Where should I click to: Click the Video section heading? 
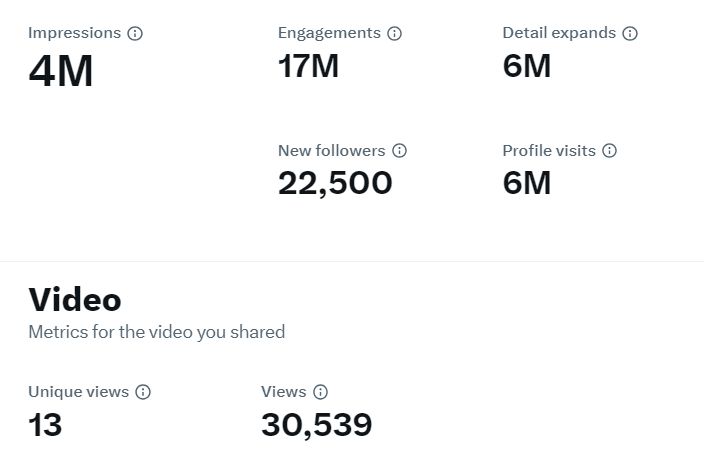[x=75, y=300]
